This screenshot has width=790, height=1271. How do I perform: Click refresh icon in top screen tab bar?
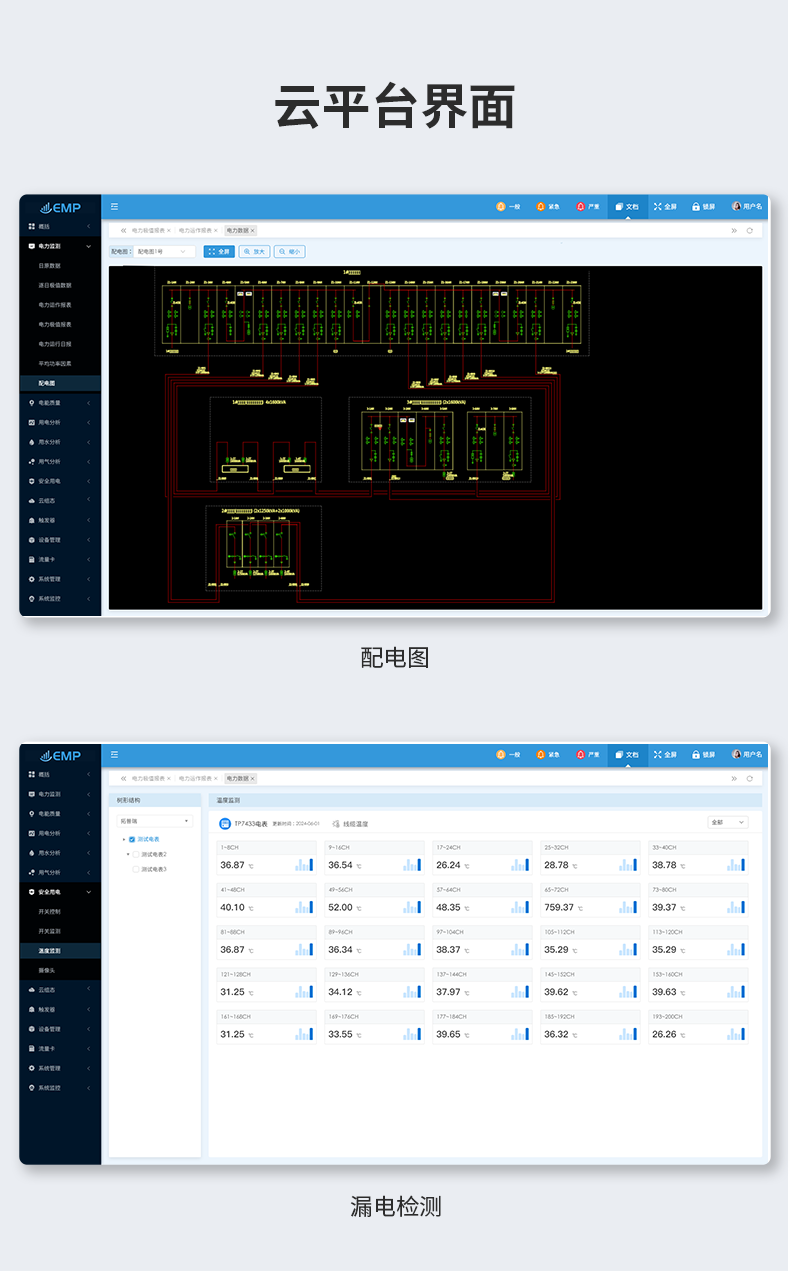click(x=750, y=230)
